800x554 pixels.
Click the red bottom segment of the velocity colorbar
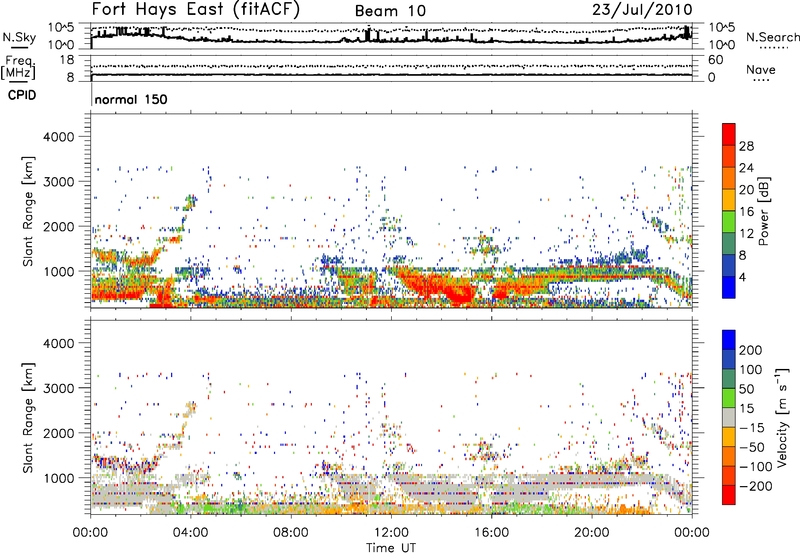(729, 495)
